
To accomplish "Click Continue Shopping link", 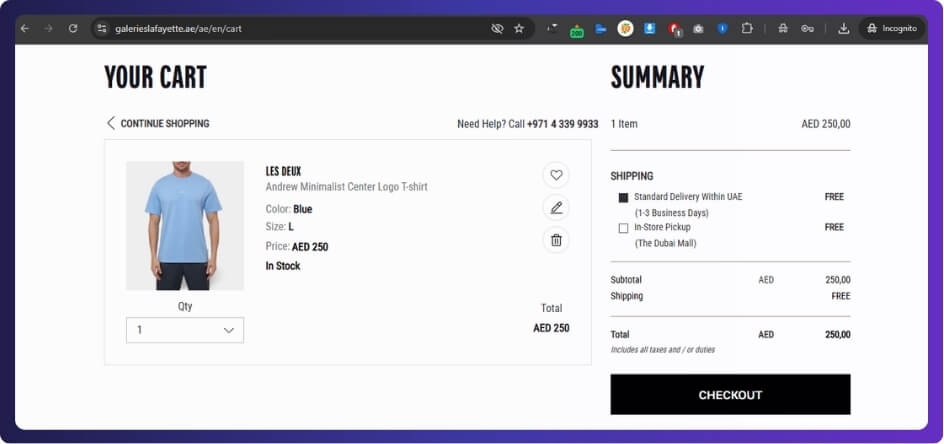I will click(158, 124).
